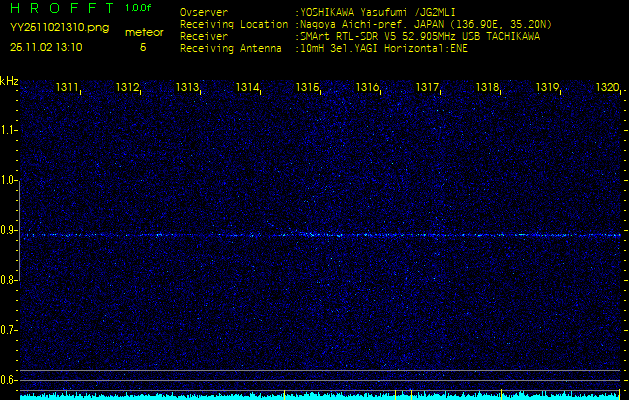Image resolution: width=629 pixels, height=400 pixels.
Task: Jump to the 1320 time marker
Action: coord(607,88)
